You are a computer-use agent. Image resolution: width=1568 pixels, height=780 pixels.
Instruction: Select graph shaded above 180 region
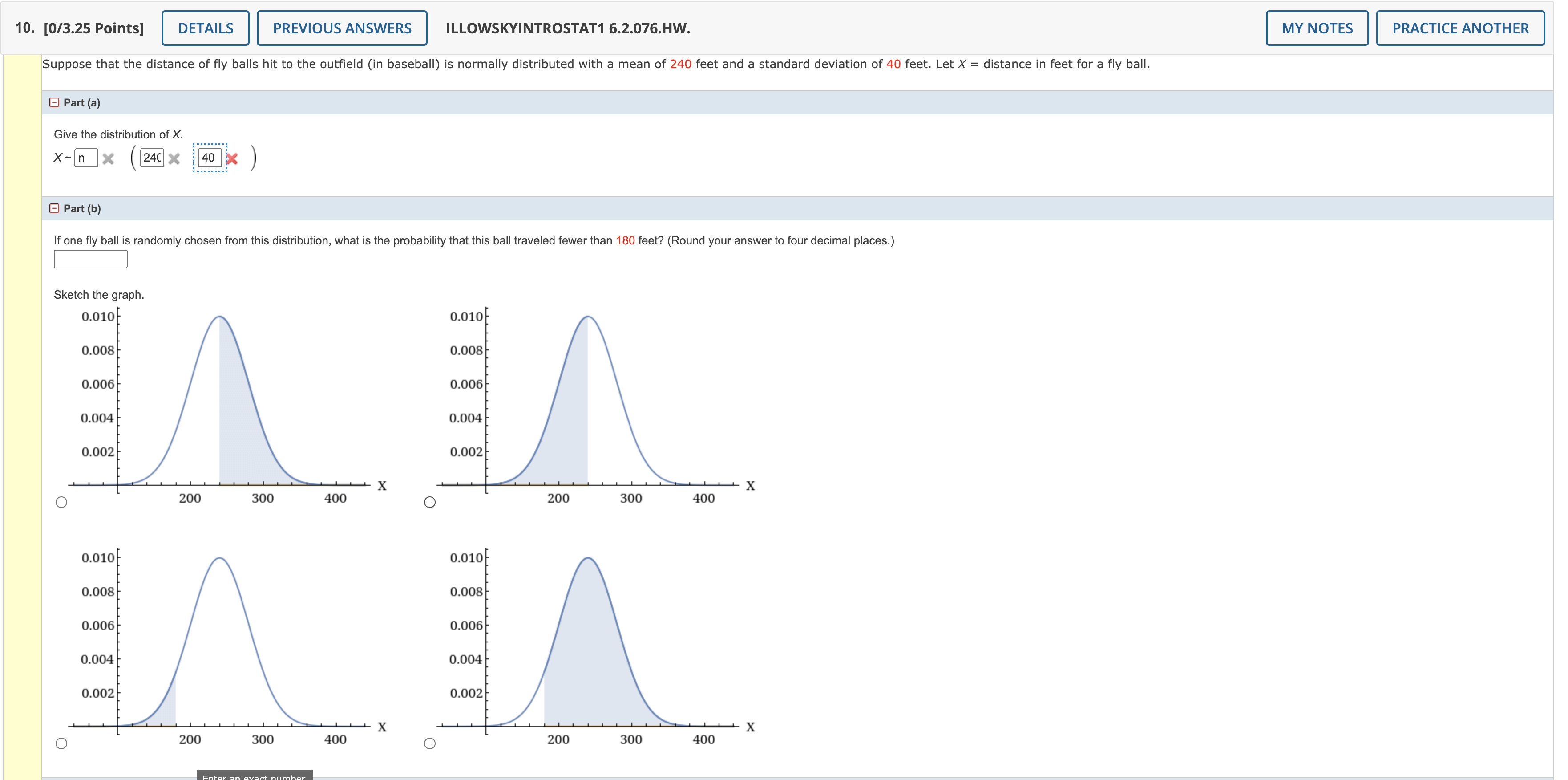430,743
